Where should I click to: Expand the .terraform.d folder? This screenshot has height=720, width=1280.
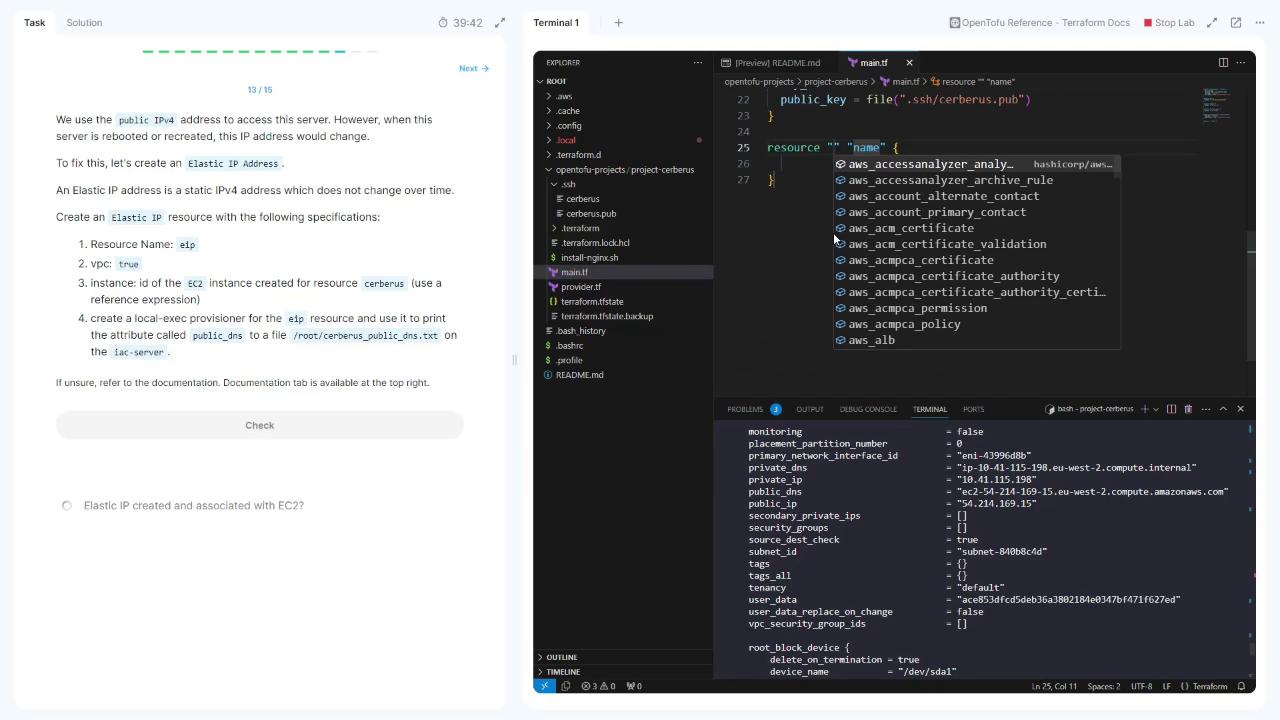tap(578, 155)
